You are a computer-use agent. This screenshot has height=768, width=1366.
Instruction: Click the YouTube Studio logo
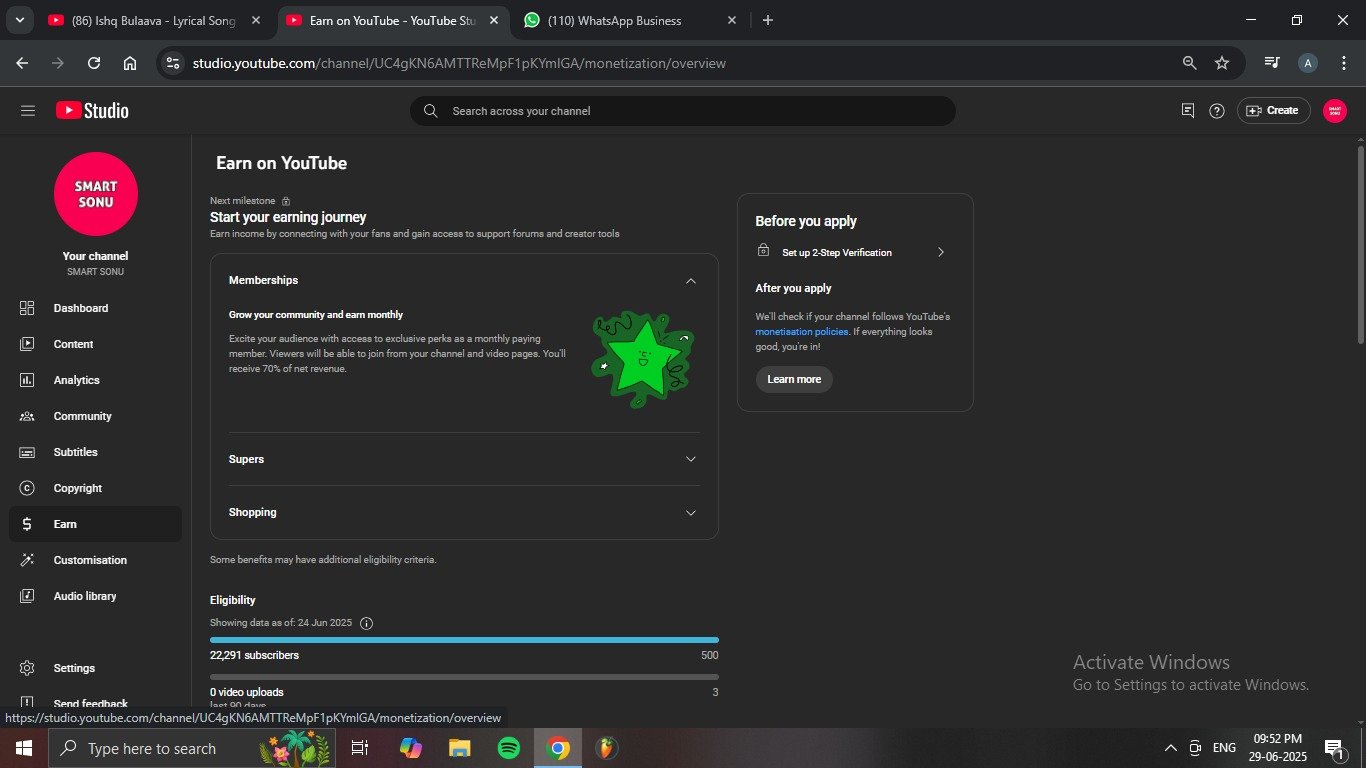[x=92, y=111]
